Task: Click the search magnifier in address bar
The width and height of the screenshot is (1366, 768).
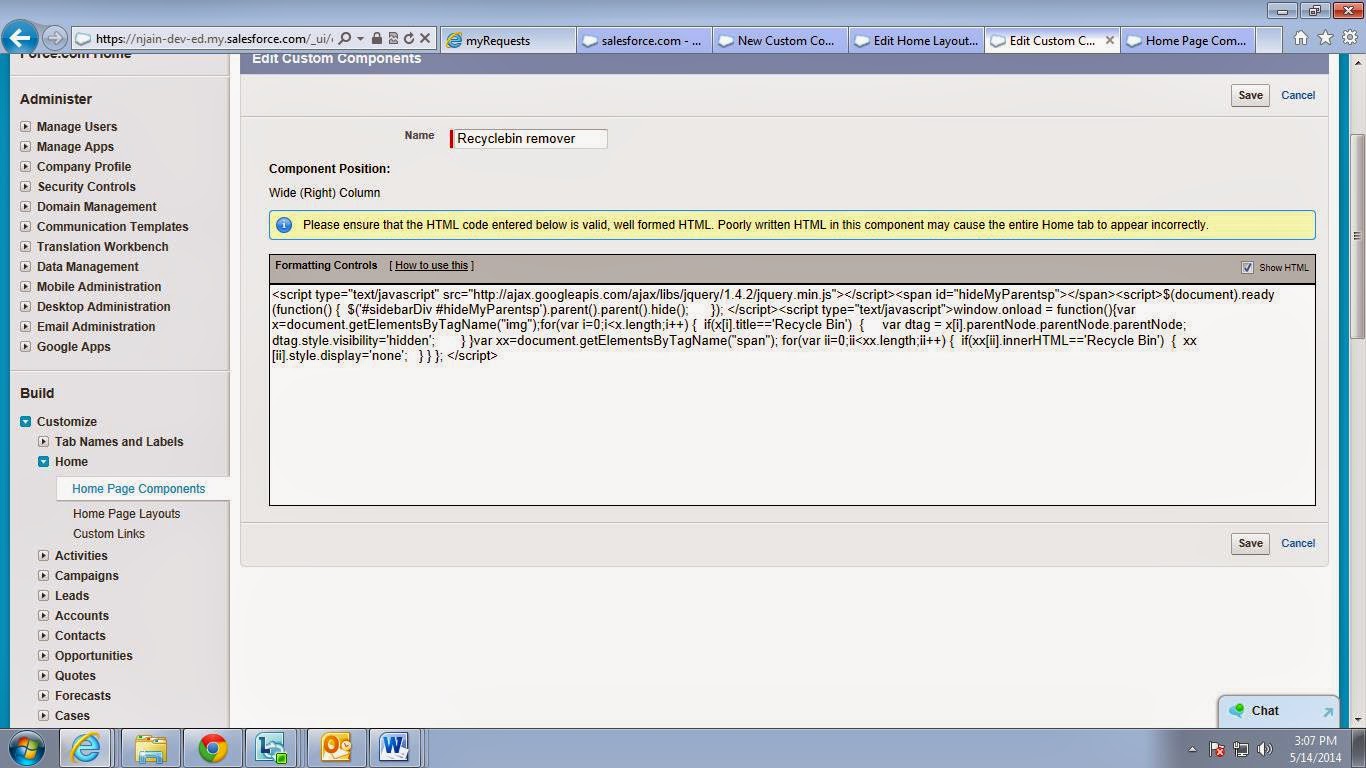Action: pyautogui.click(x=345, y=39)
